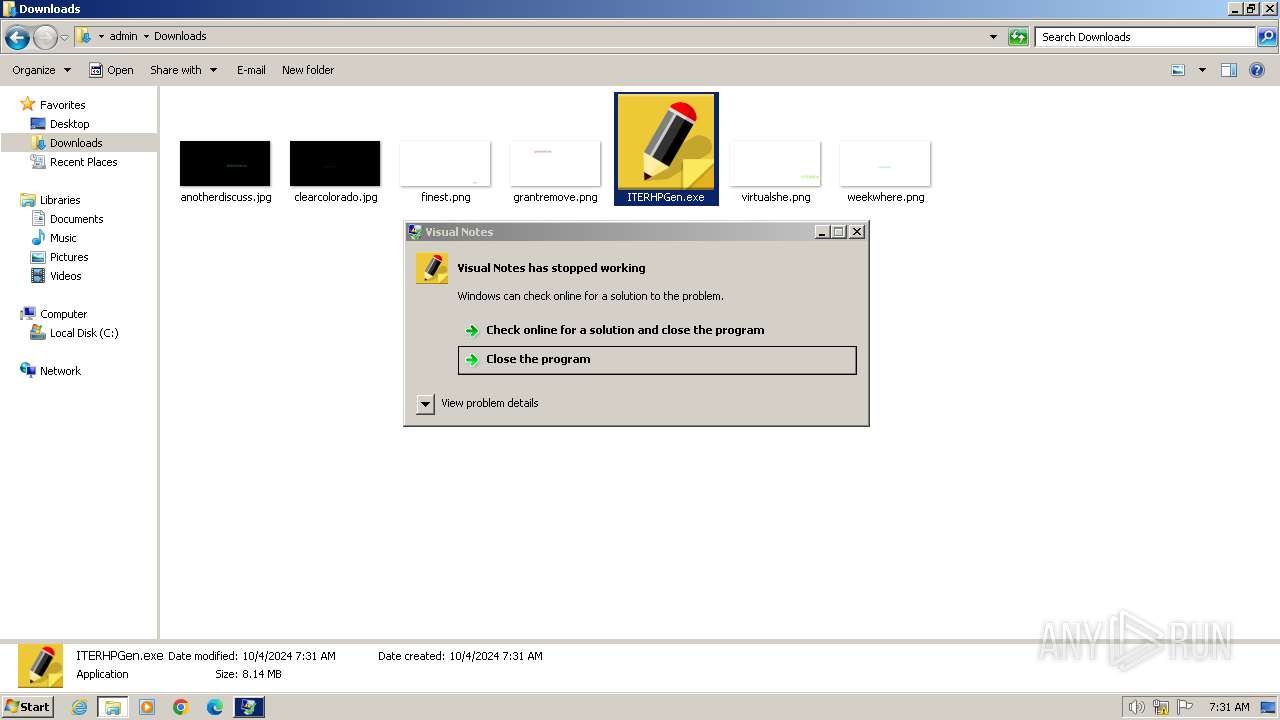
Task: Expand the admin breadcrumb arrow
Action: [146, 37]
